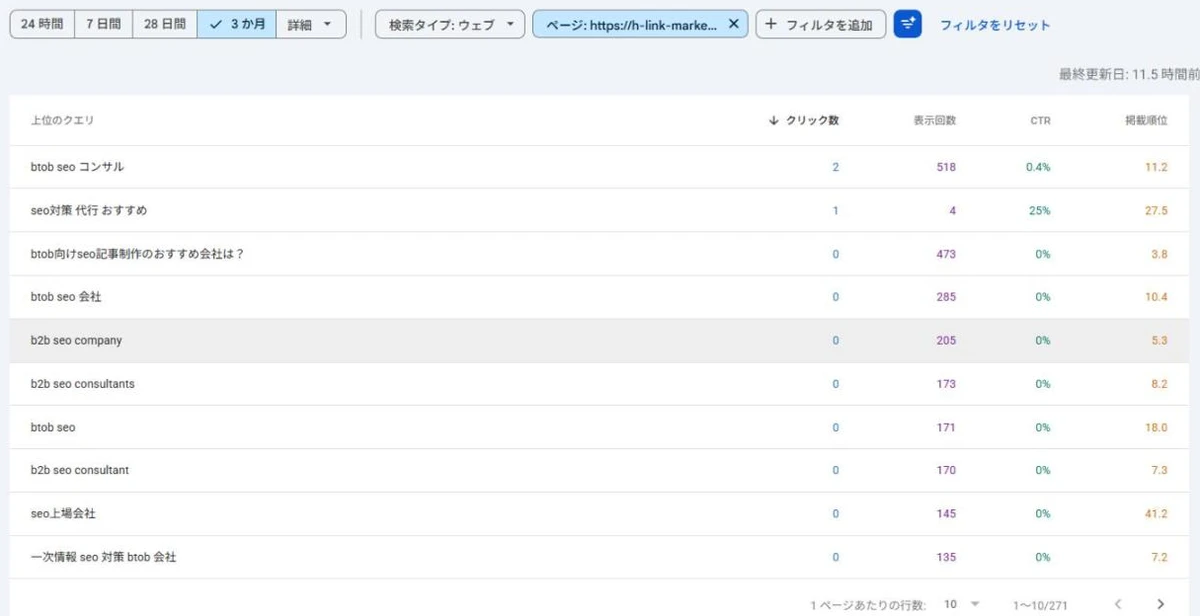Click the 上位のクエリ column header
Viewport: 1200px width, 616px height.
point(62,120)
